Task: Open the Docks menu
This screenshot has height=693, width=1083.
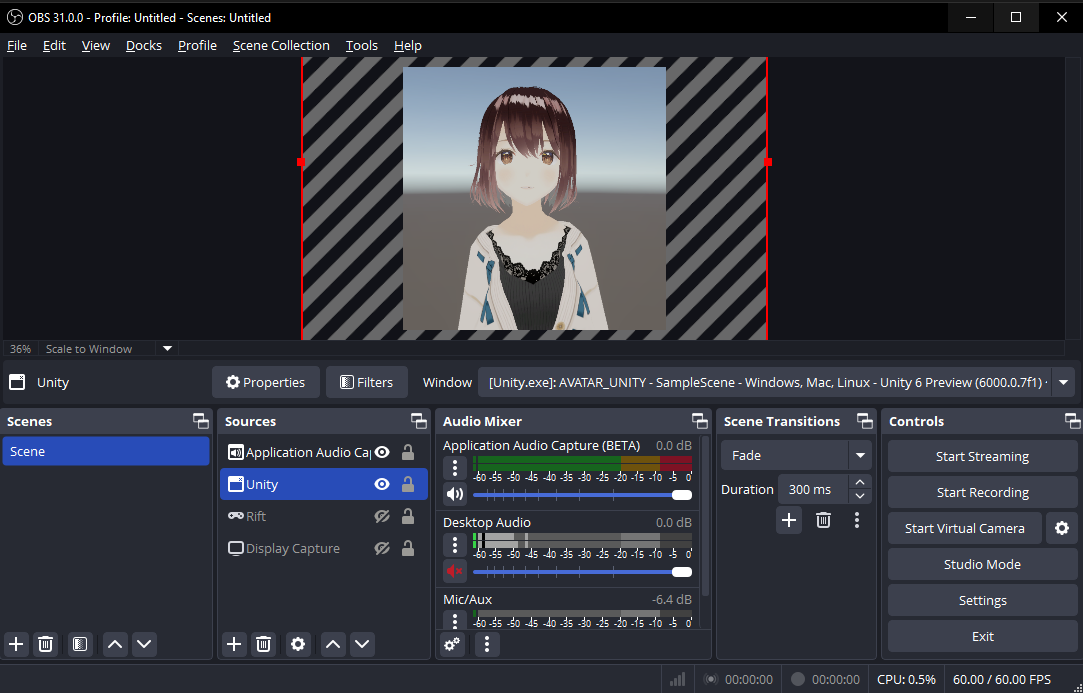Action: [144, 46]
